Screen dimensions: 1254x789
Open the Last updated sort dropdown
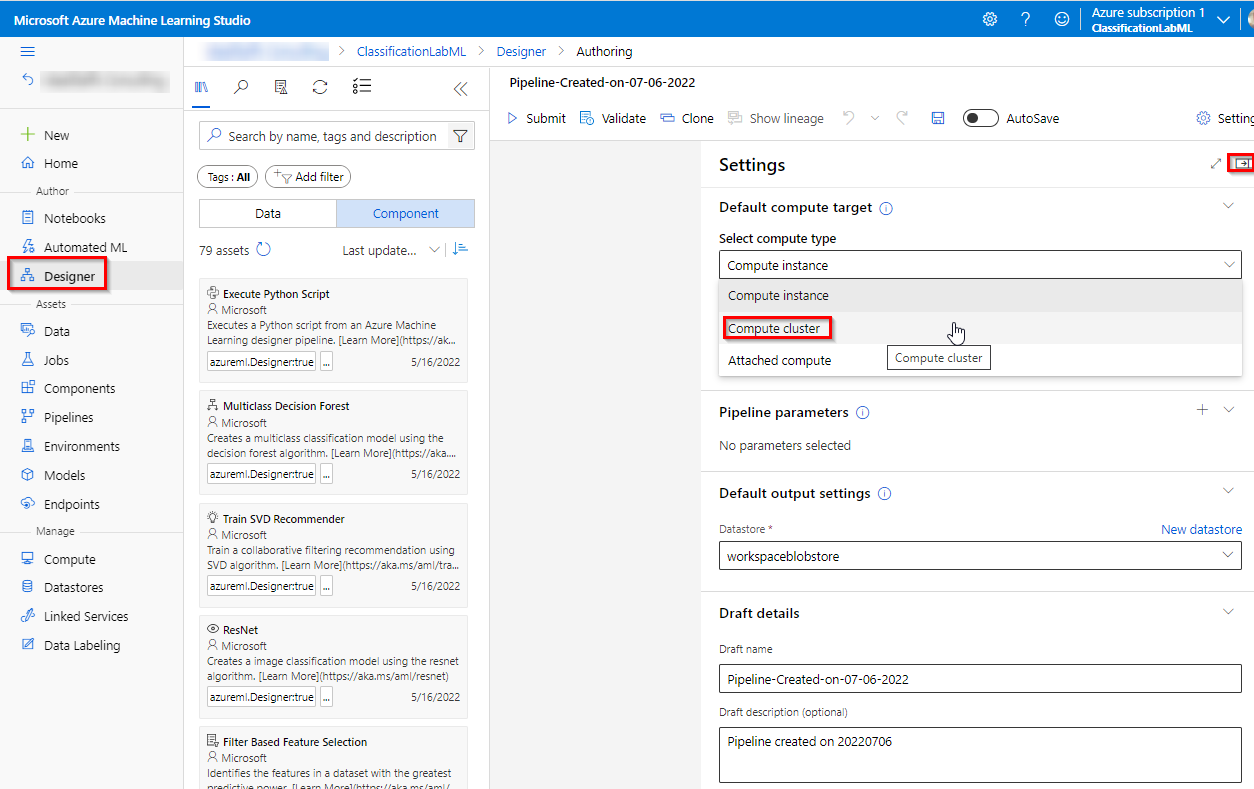(x=390, y=250)
